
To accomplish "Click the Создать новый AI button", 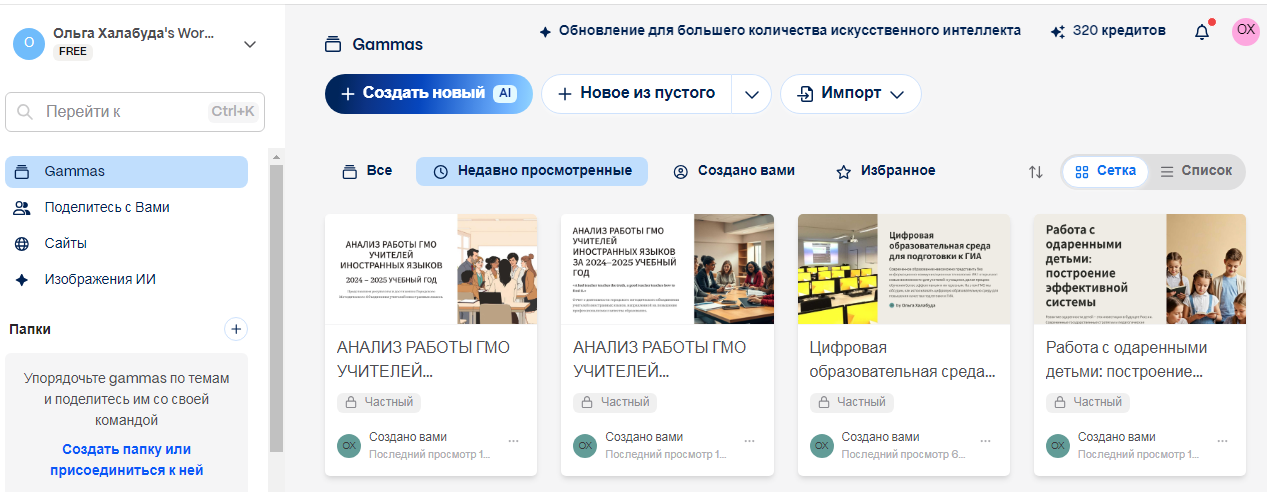I will click(428, 94).
